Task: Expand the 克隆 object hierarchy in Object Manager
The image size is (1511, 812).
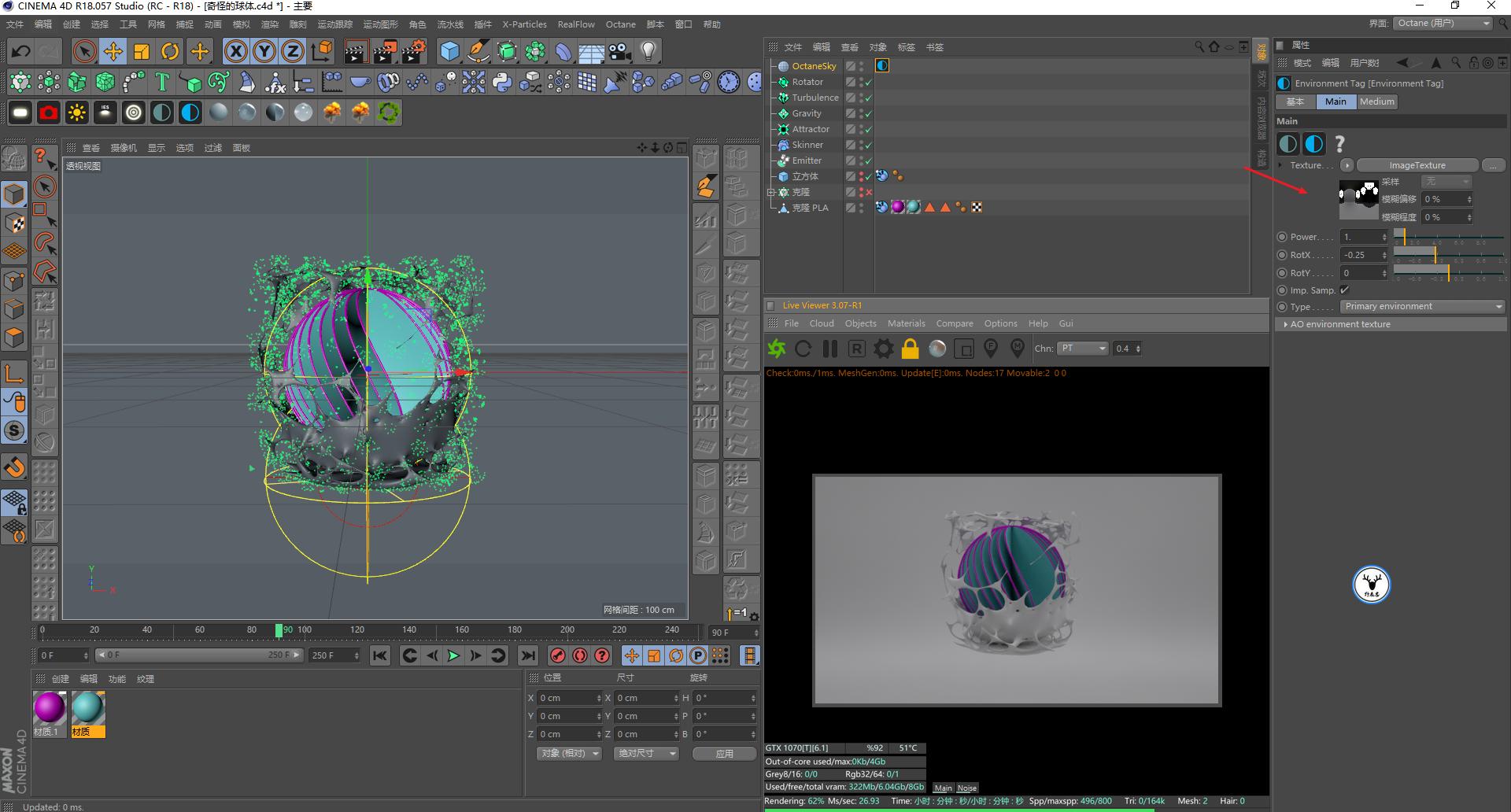Action: [771, 192]
